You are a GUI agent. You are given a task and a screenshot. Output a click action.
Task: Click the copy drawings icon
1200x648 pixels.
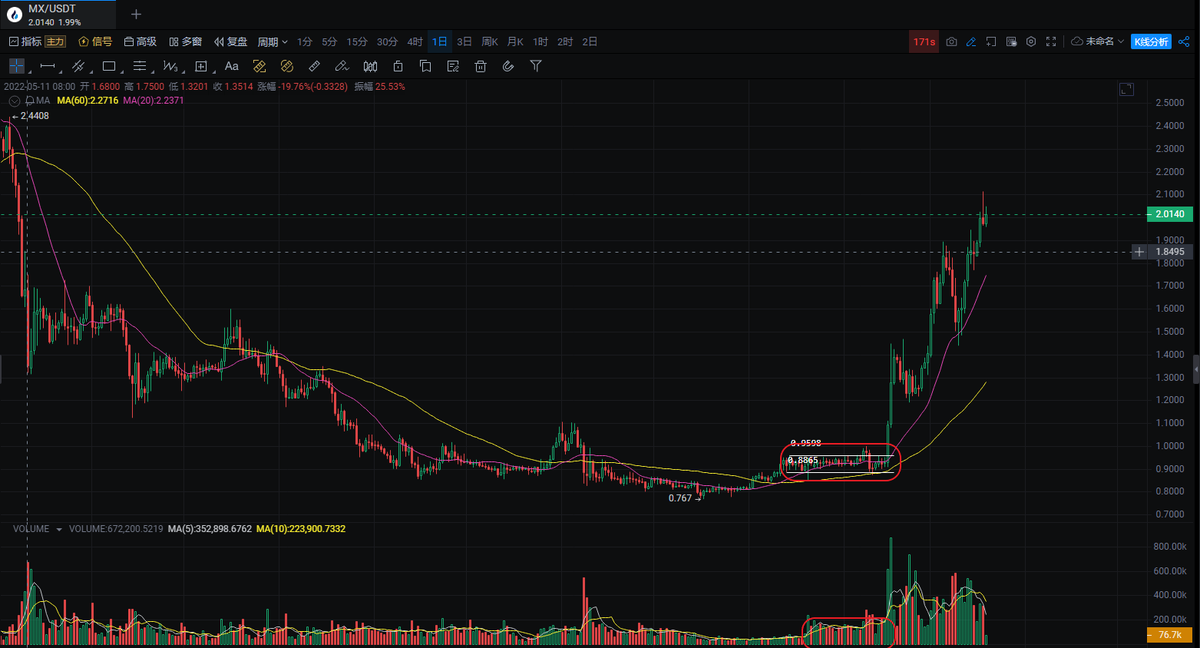(x=425, y=66)
